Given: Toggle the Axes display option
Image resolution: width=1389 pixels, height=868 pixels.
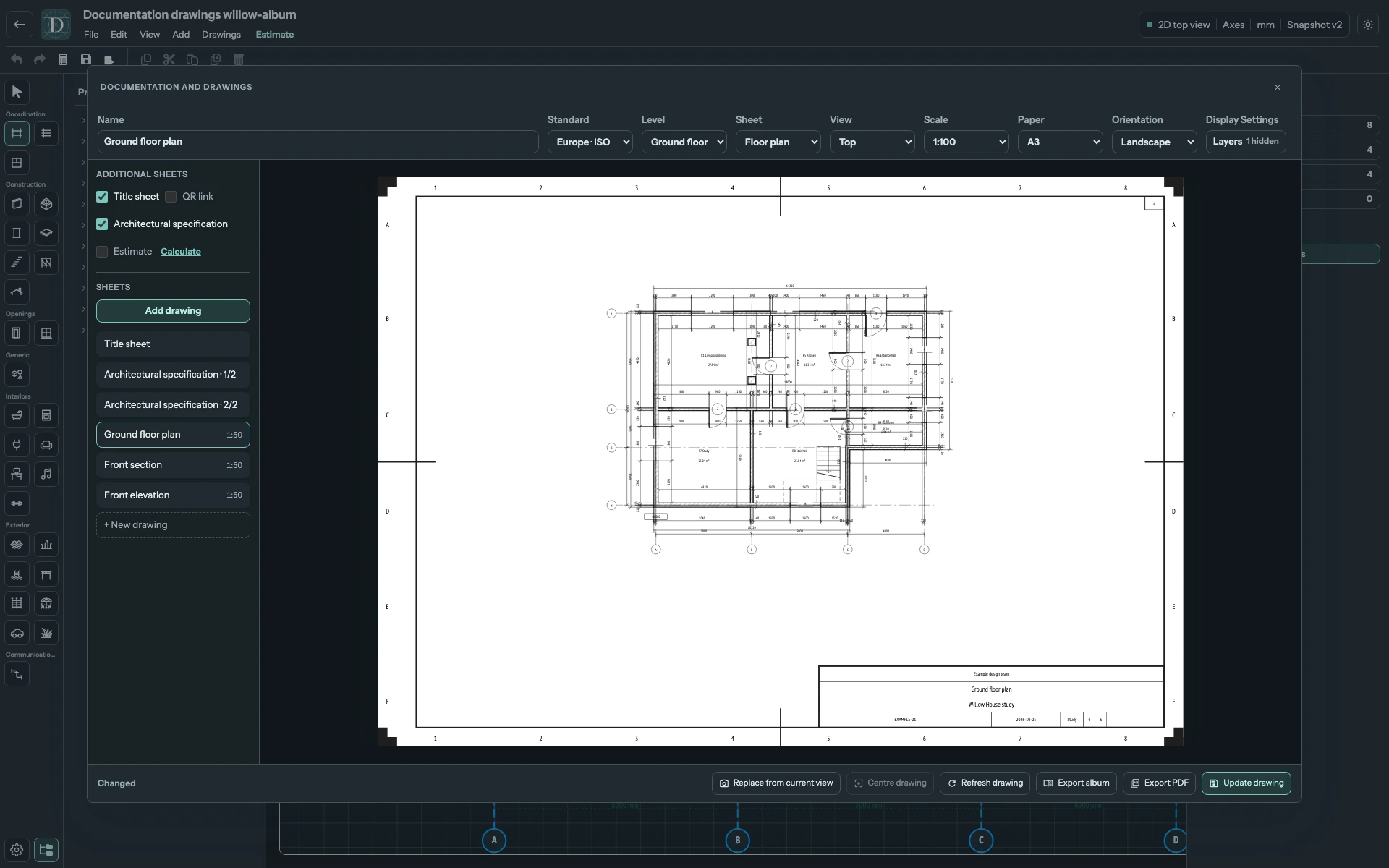Looking at the screenshot, I should [x=1233, y=25].
